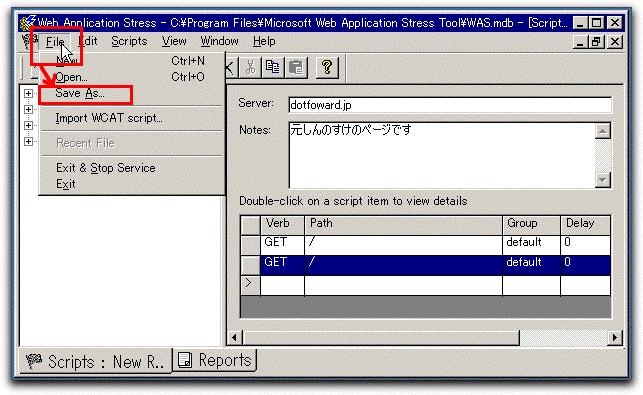Expand the fourth tree node plus sign

(28, 142)
